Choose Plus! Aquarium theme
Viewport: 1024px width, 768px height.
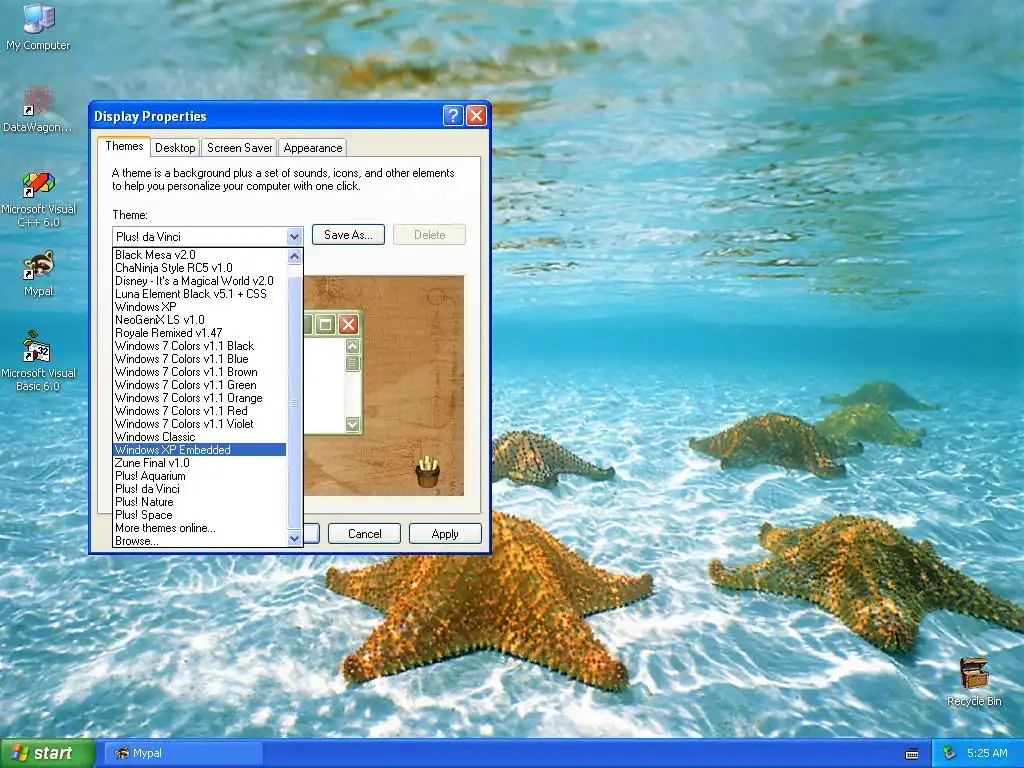point(200,476)
